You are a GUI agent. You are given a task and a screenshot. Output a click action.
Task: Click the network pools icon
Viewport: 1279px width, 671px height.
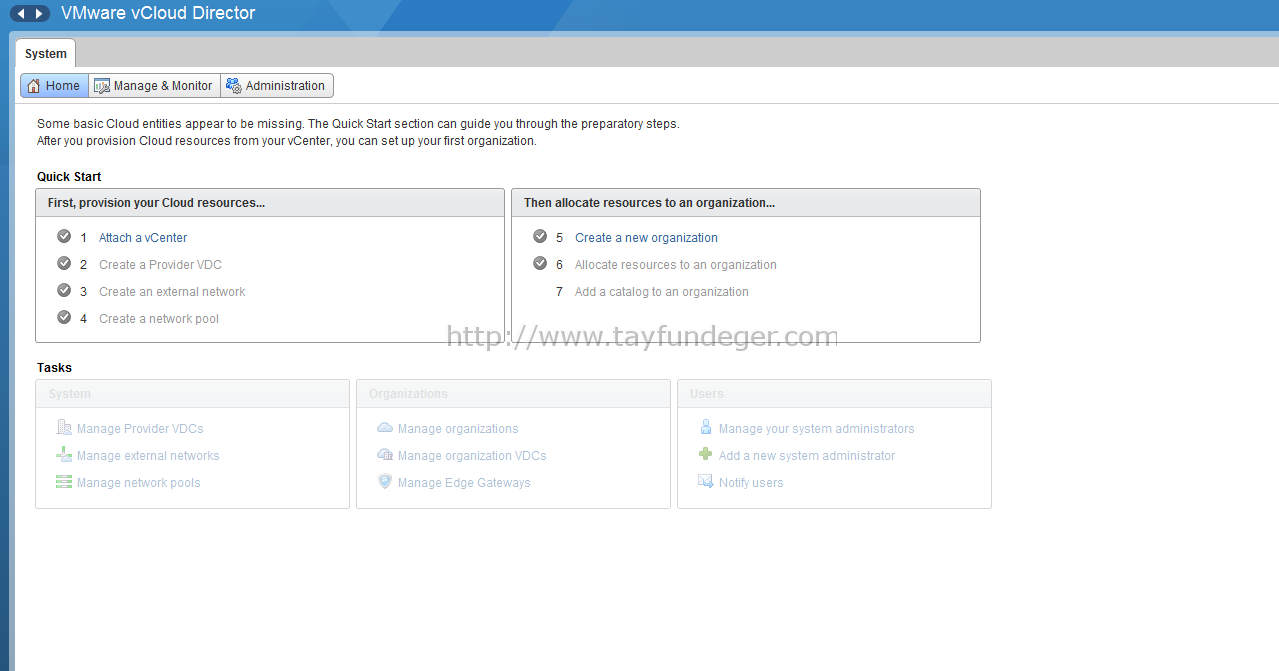click(64, 482)
